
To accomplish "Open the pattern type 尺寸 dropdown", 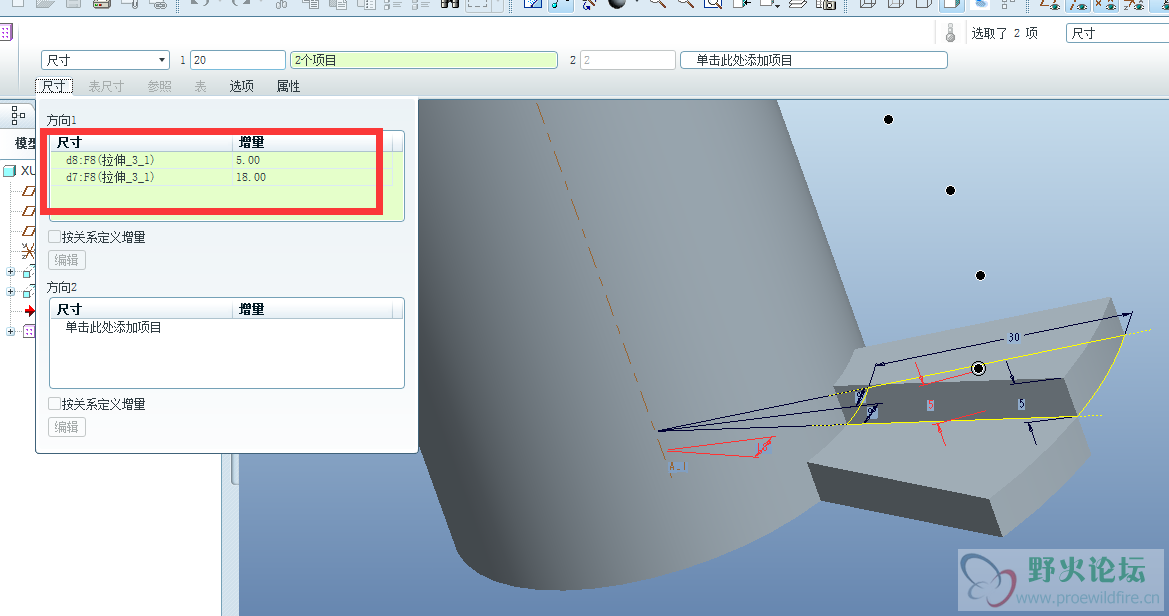I will [105, 60].
